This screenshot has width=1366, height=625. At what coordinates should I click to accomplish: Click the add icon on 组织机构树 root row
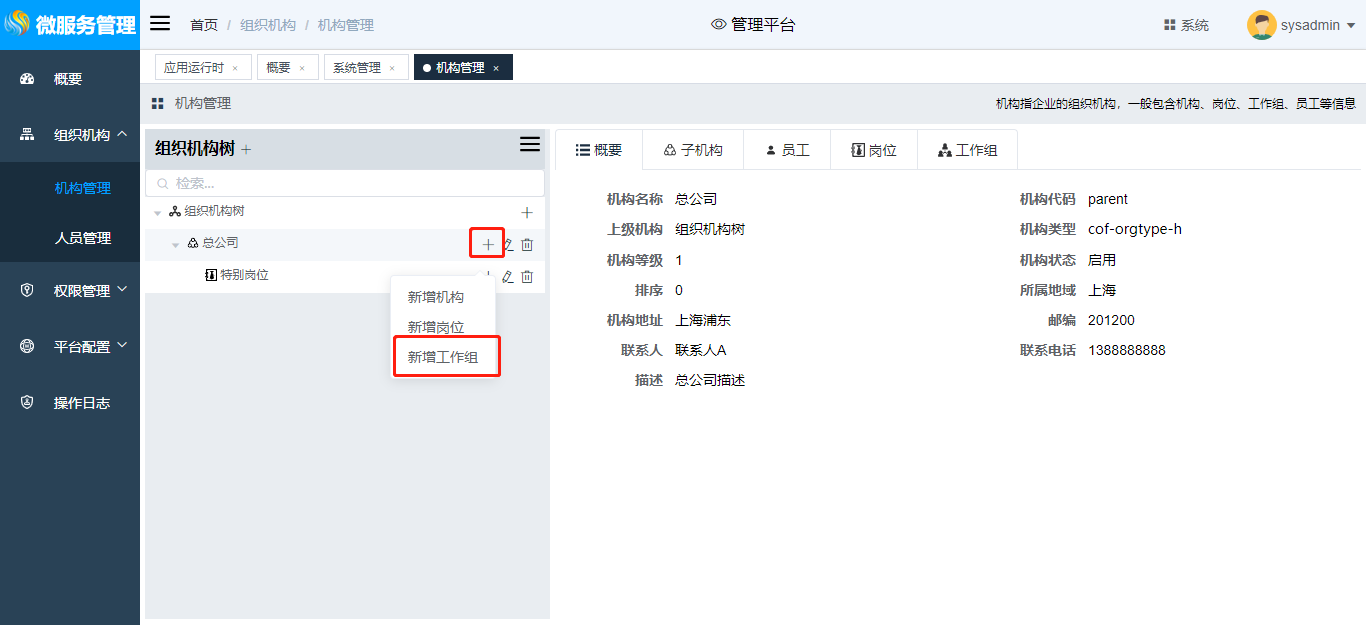(x=527, y=212)
